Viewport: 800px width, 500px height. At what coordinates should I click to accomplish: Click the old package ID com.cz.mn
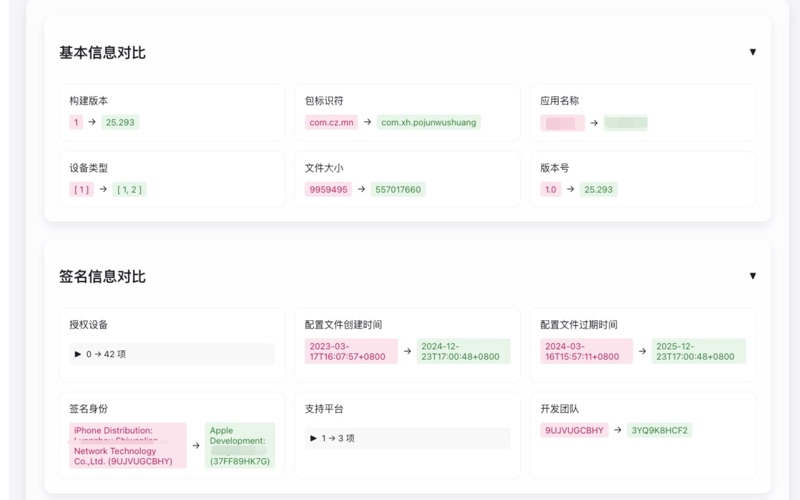point(331,122)
